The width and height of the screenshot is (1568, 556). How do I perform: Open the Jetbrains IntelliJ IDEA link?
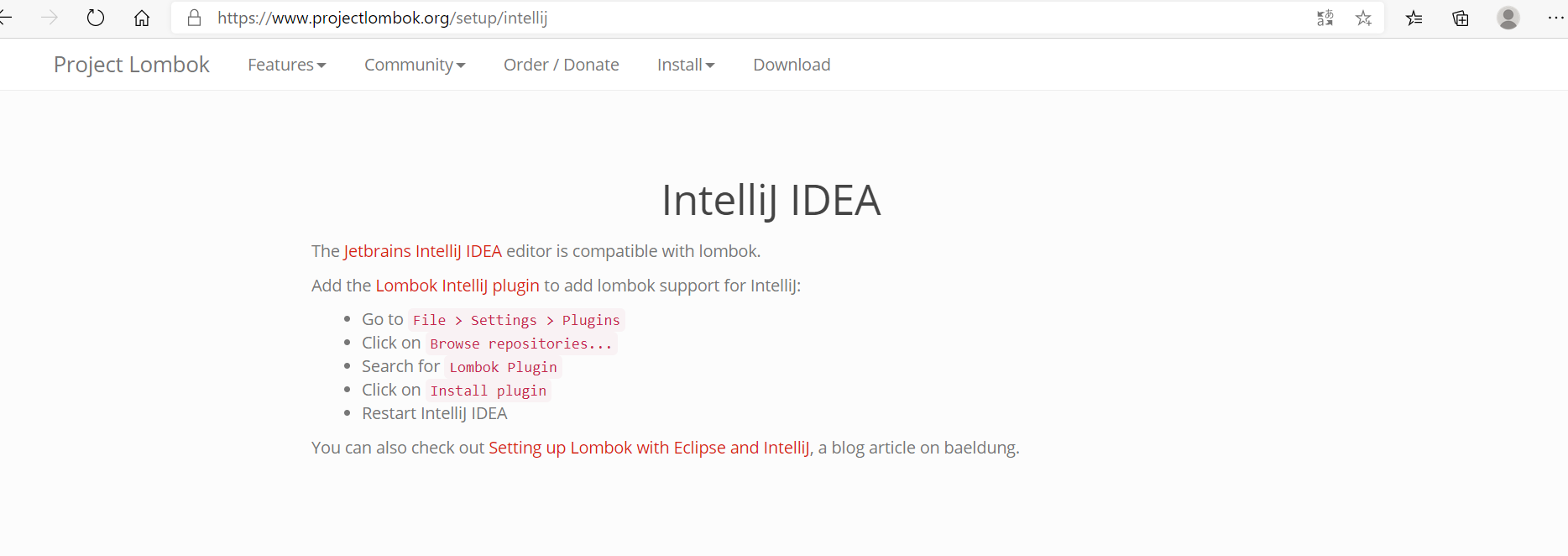point(423,250)
